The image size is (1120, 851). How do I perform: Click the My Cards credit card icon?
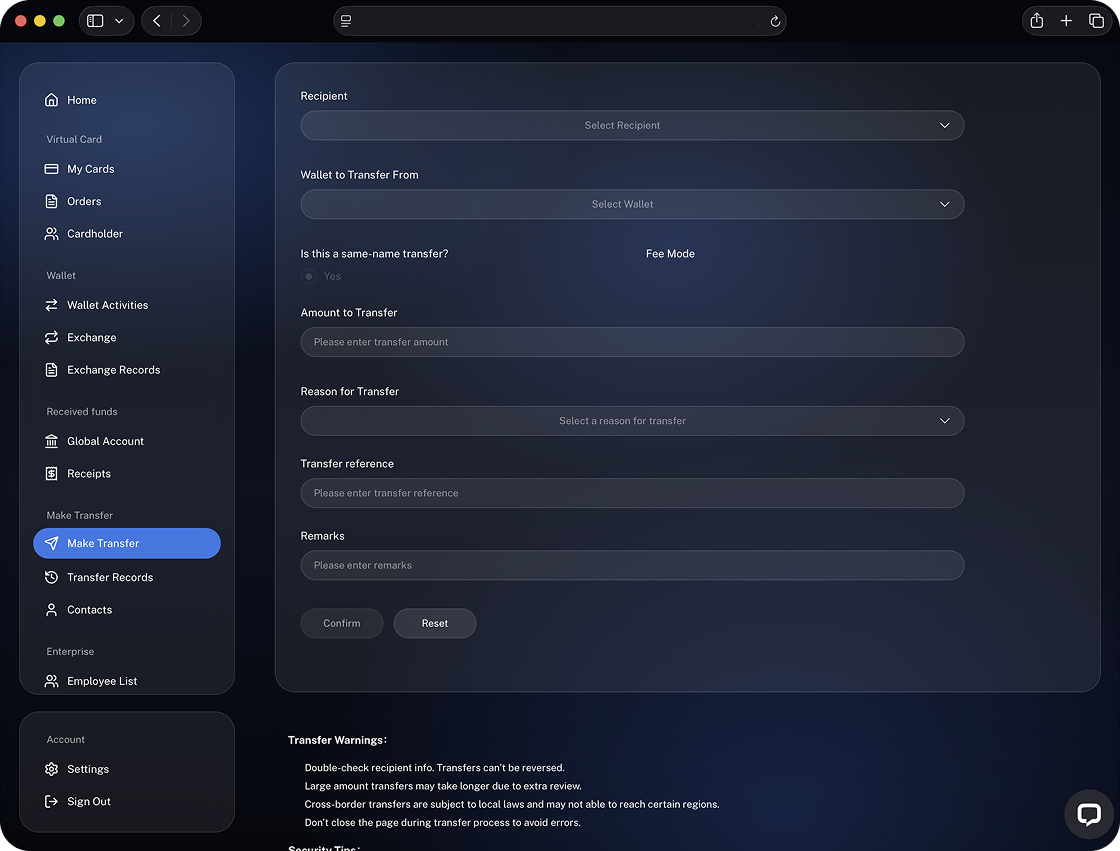[x=52, y=169]
